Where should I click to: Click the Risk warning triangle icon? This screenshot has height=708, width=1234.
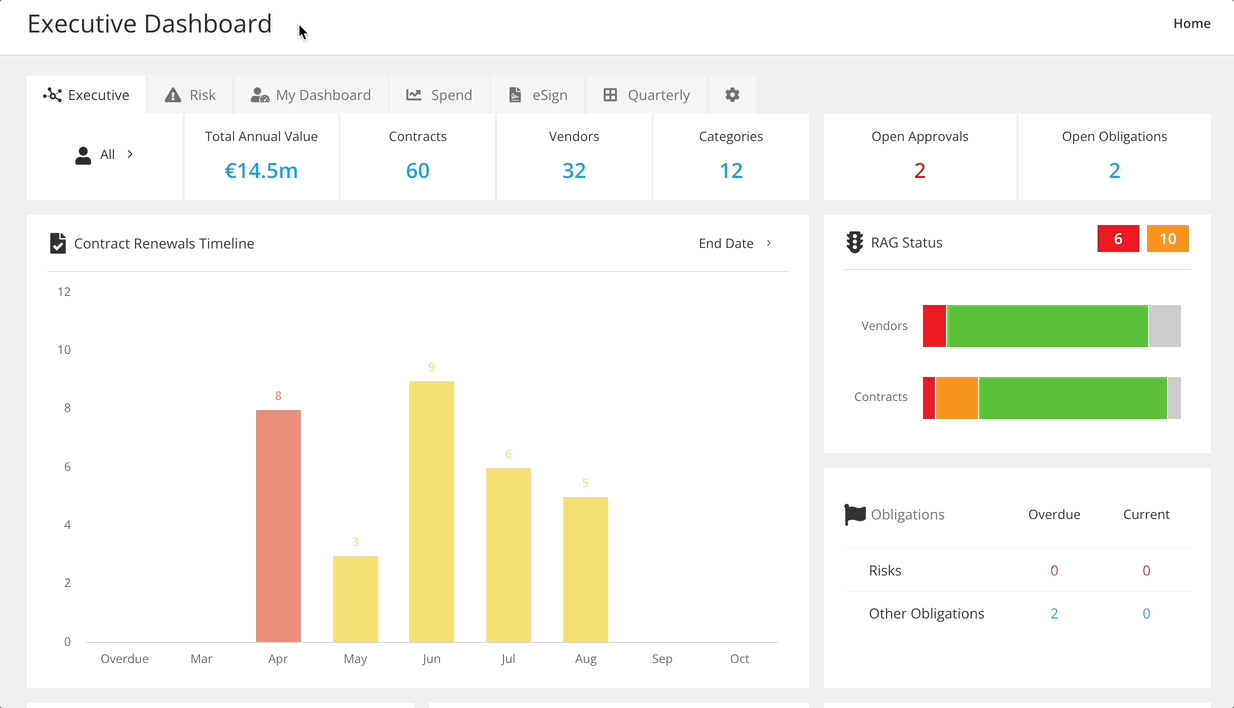173,95
